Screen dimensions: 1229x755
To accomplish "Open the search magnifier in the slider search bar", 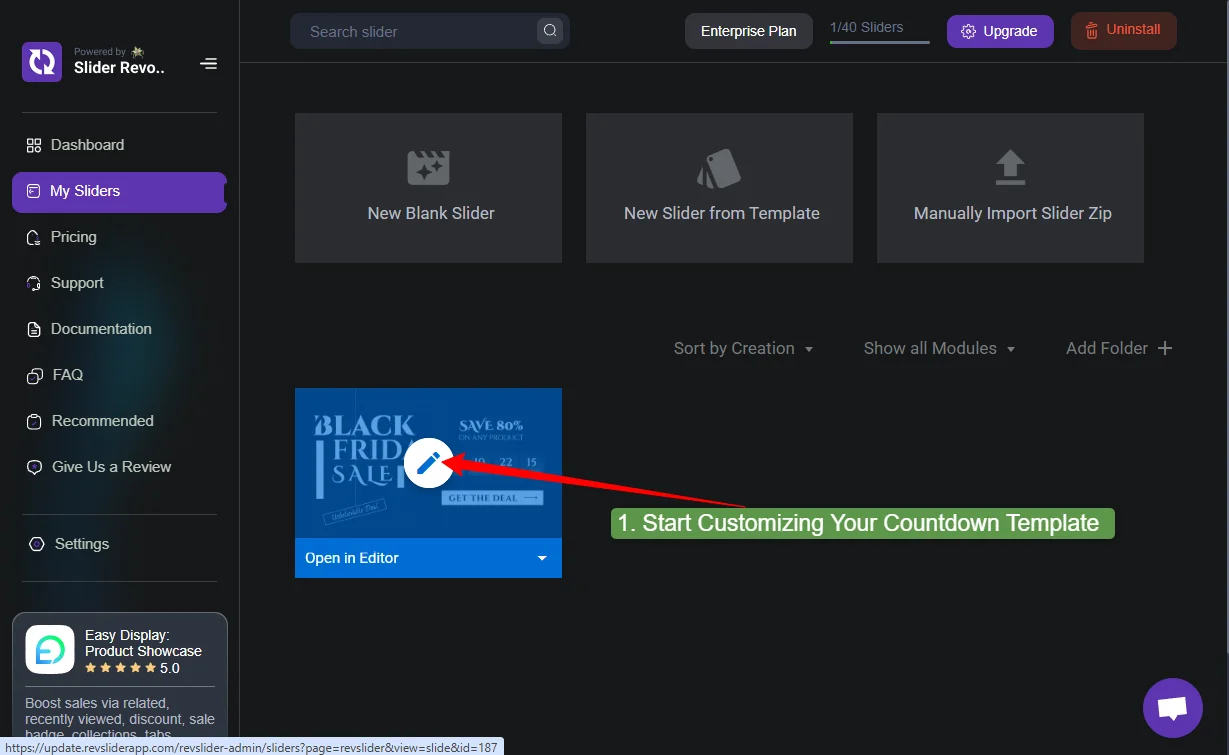I will (x=549, y=31).
